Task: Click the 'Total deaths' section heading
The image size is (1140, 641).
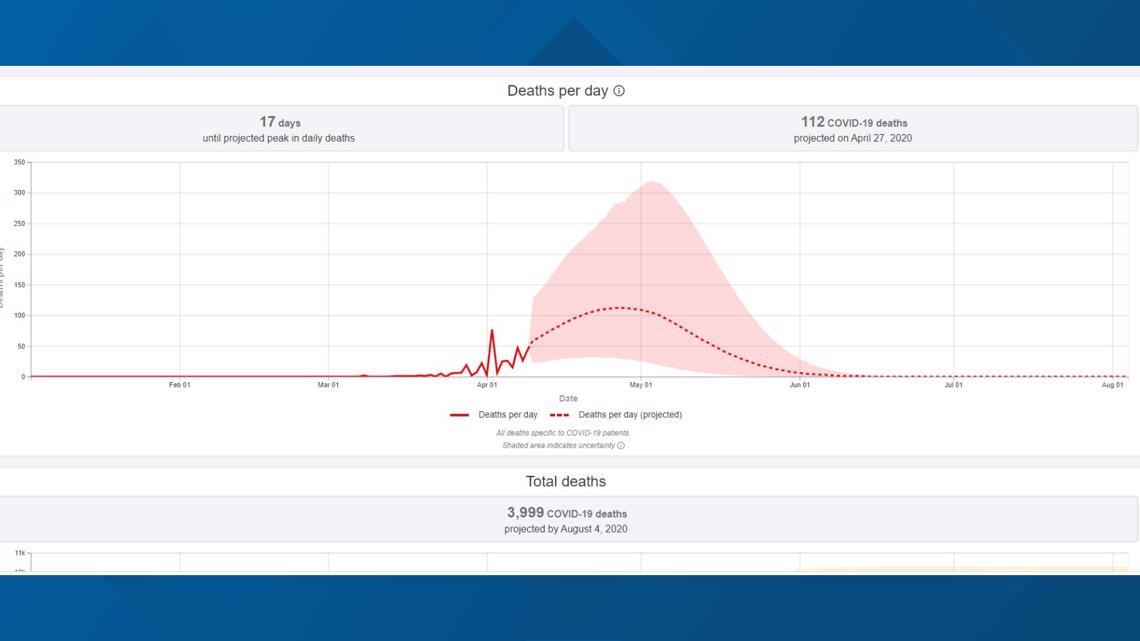Action: click(566, 481)
